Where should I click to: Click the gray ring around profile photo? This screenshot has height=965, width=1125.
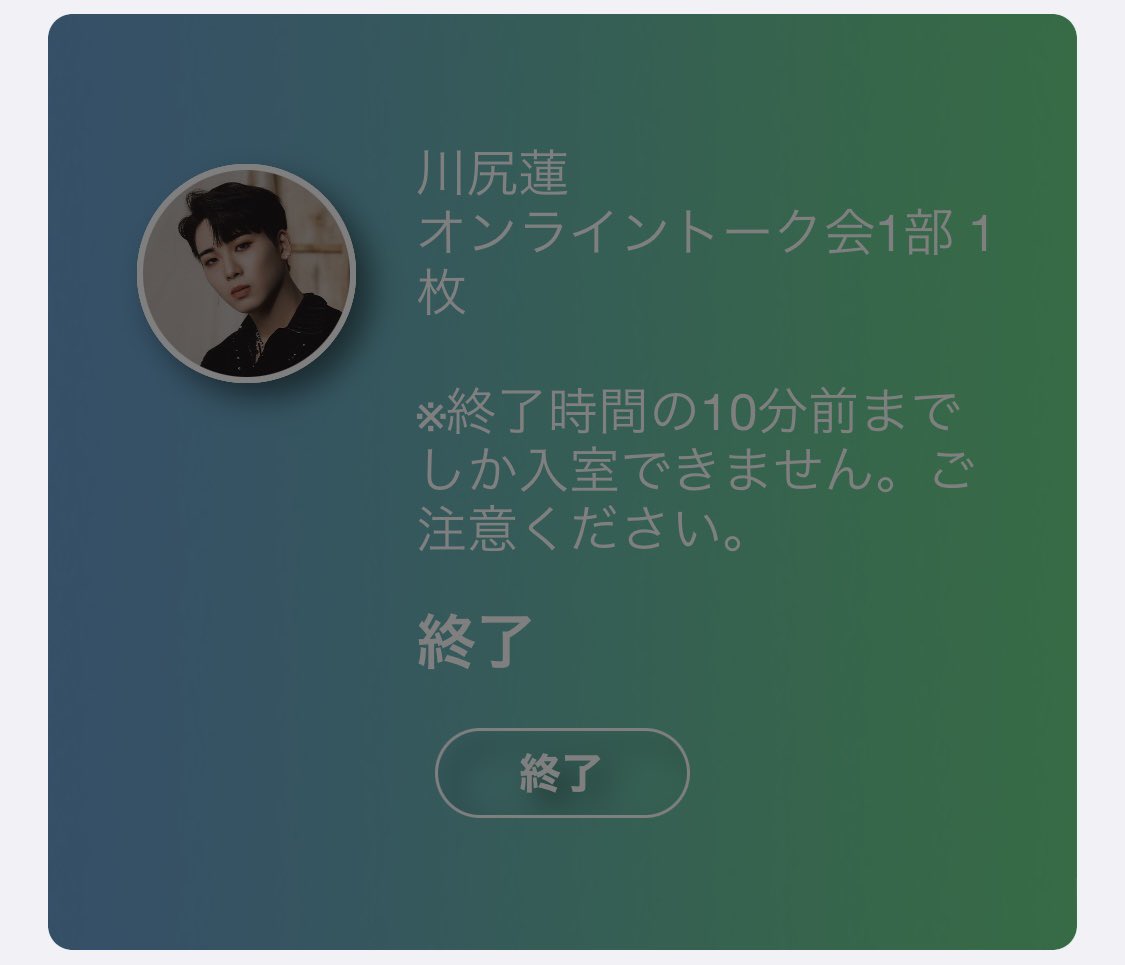pyautogui.click(x=247, y=167)
